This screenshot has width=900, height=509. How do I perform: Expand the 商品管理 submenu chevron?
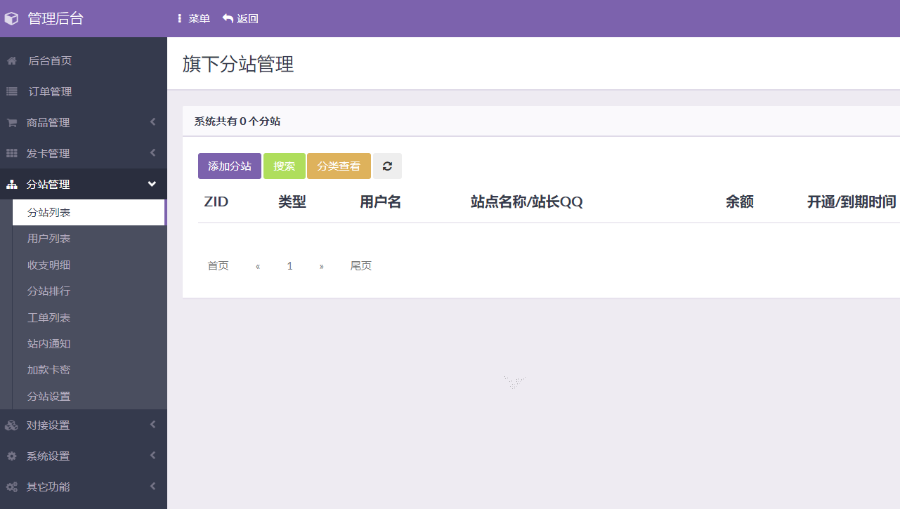tap(153, 122)
